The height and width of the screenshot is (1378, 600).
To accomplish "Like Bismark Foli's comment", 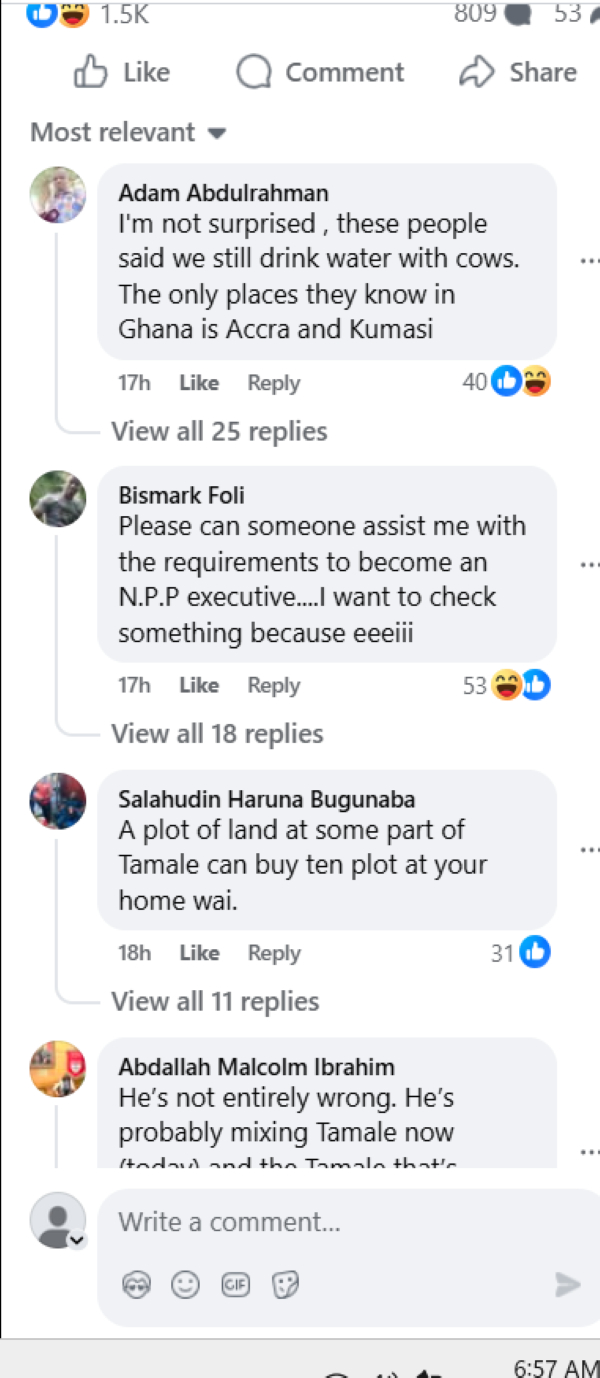I will [199, 686].
